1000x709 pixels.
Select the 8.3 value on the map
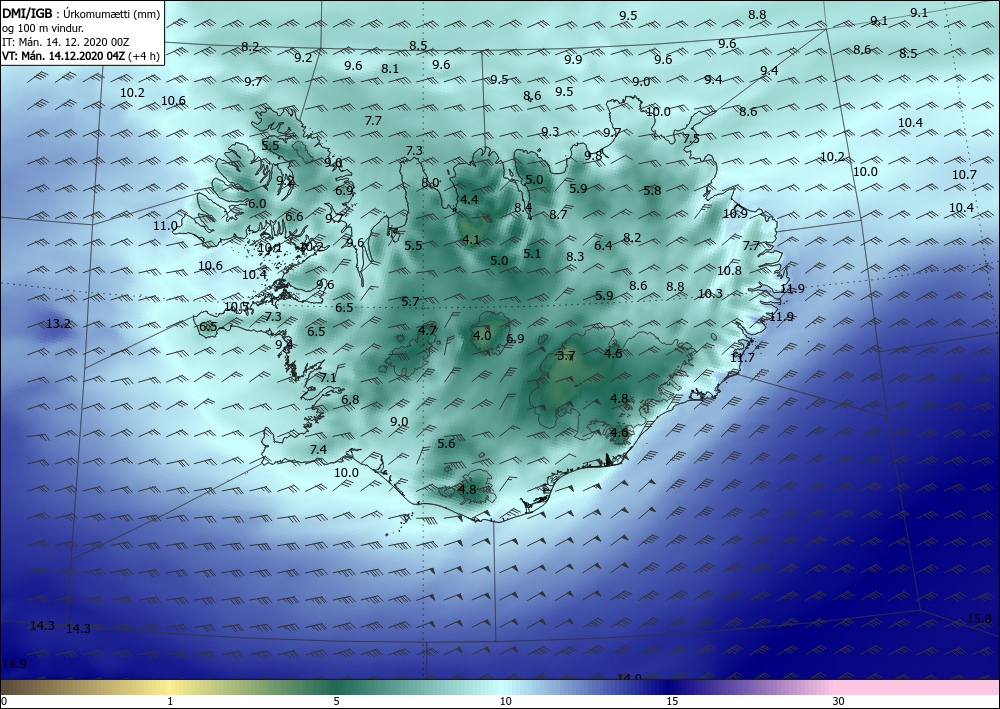575,256
